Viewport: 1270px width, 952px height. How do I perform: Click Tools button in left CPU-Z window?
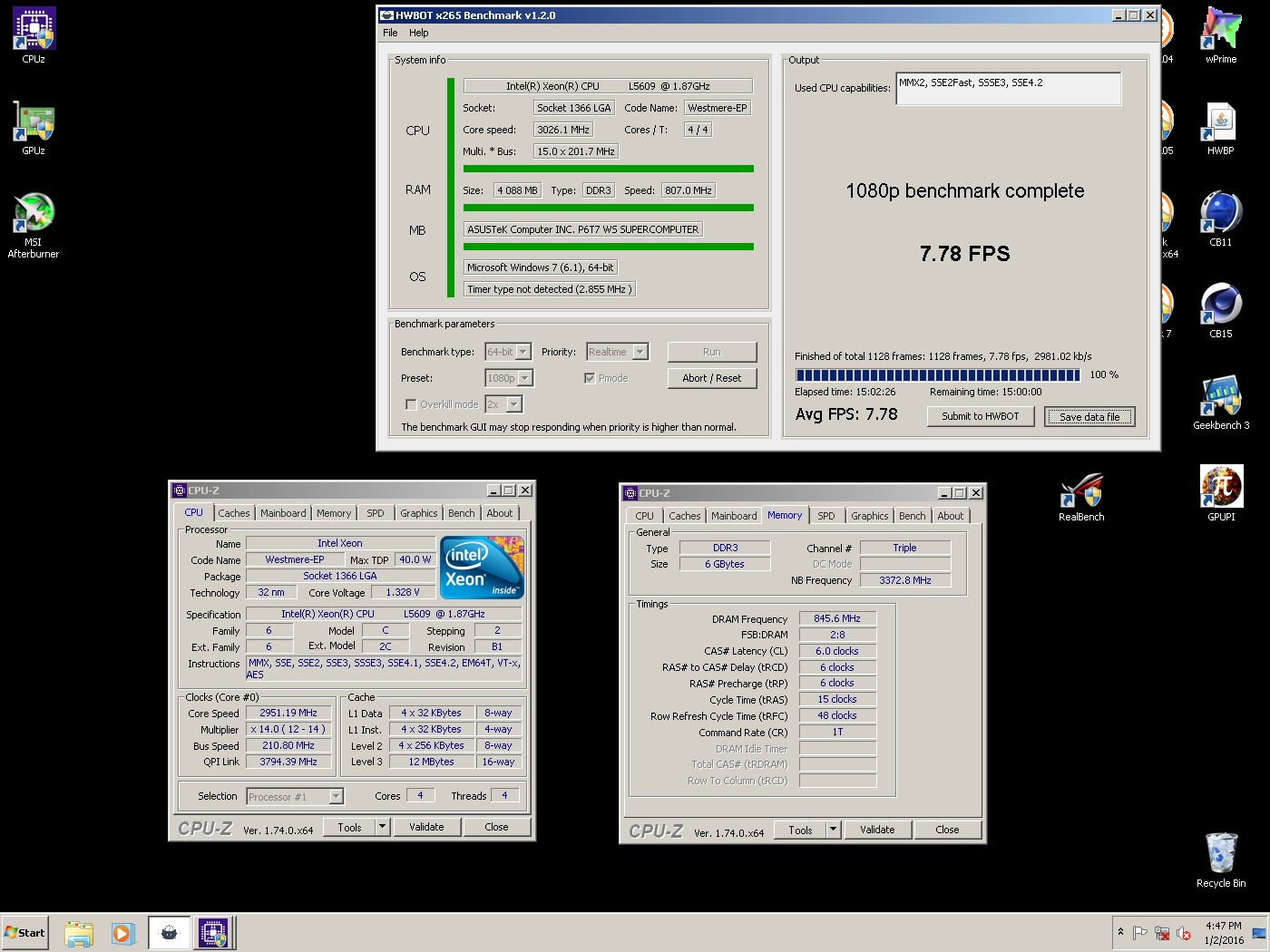click(349, 828)
